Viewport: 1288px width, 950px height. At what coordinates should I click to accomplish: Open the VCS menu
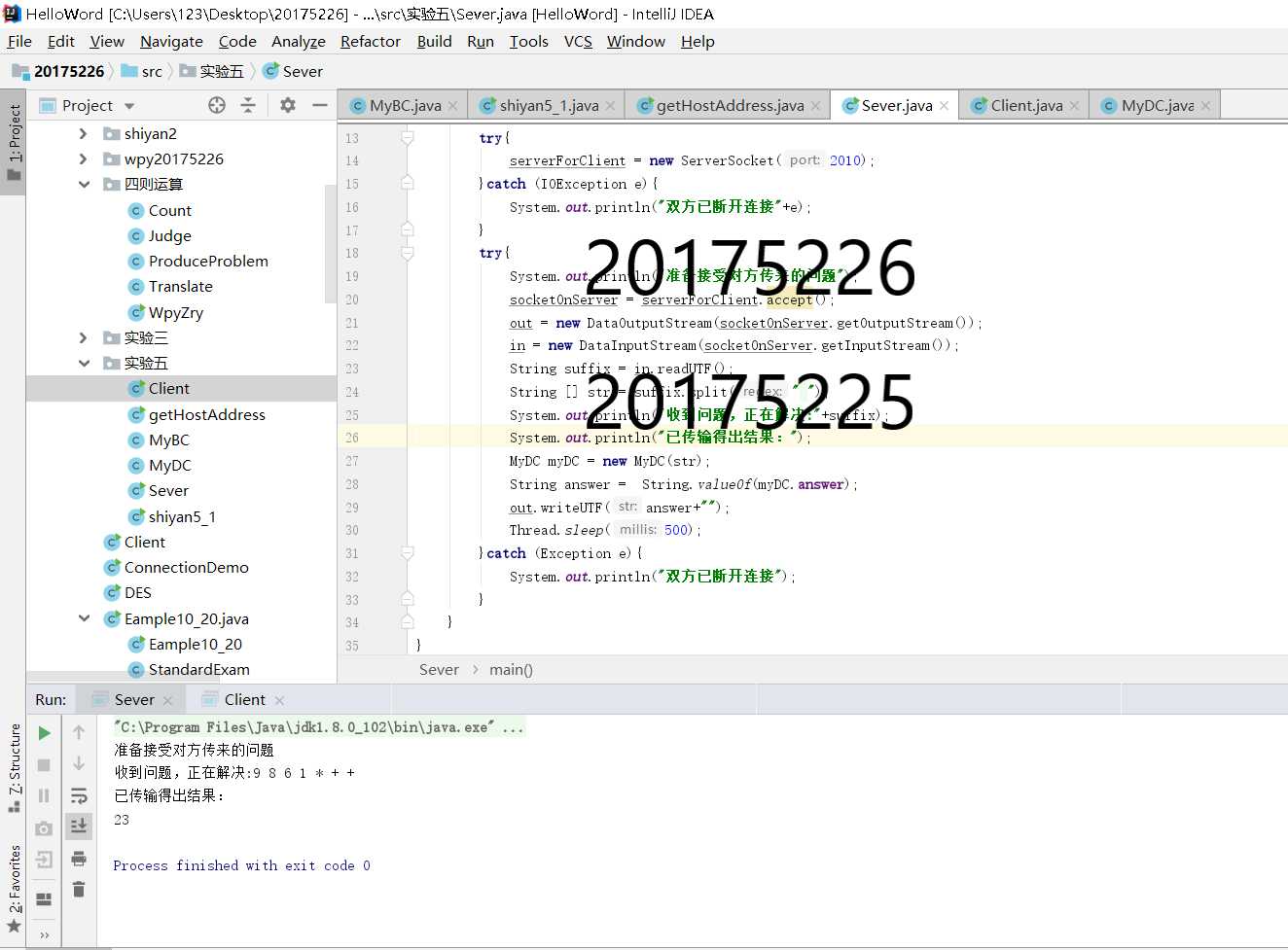click(x=578, y=41)
